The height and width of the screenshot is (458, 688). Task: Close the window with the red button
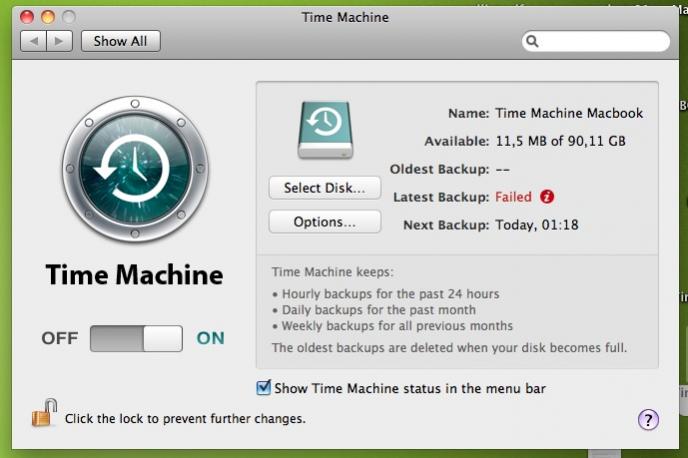click(x=27, y=17)
